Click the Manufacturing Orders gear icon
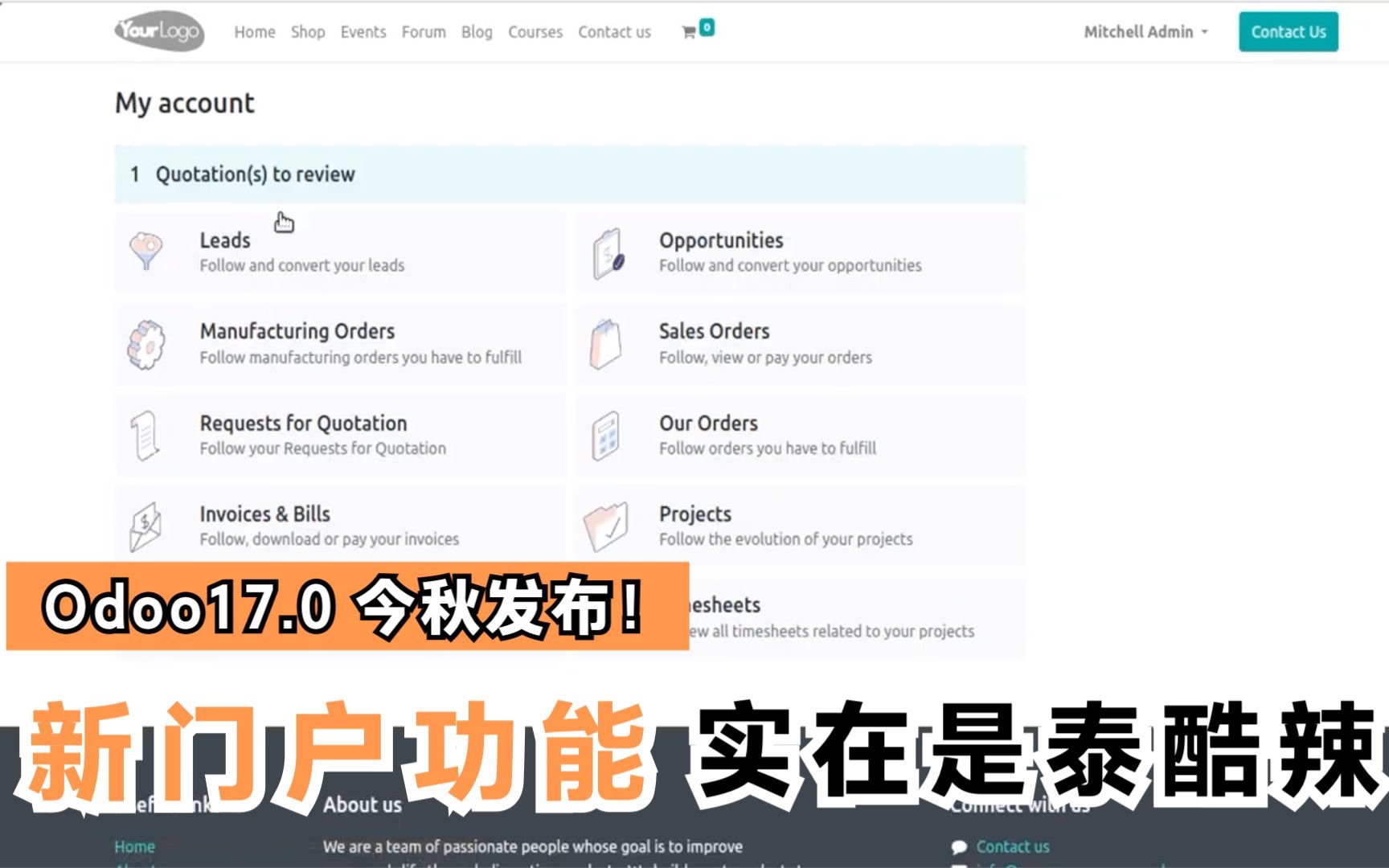The width and height of the screenshot is (1389, 868). click(146, 345)
